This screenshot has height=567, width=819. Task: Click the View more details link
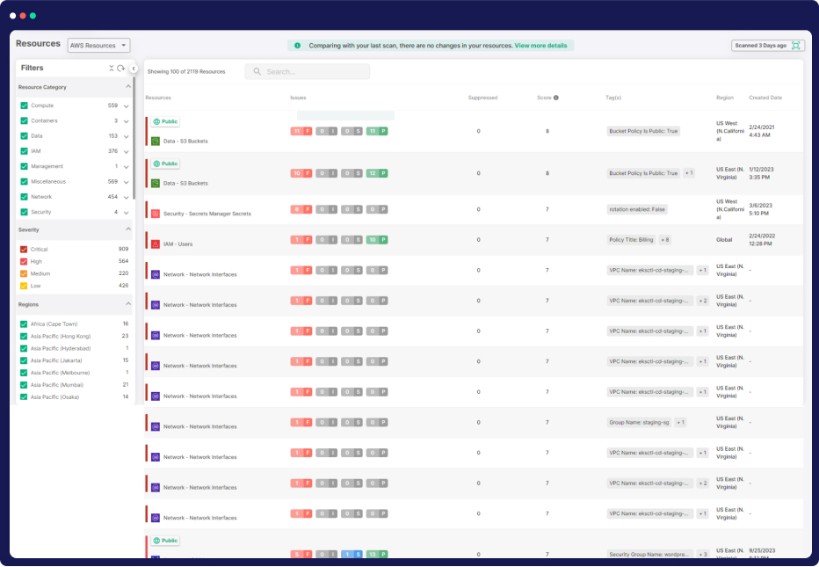[x=540, y=45]
